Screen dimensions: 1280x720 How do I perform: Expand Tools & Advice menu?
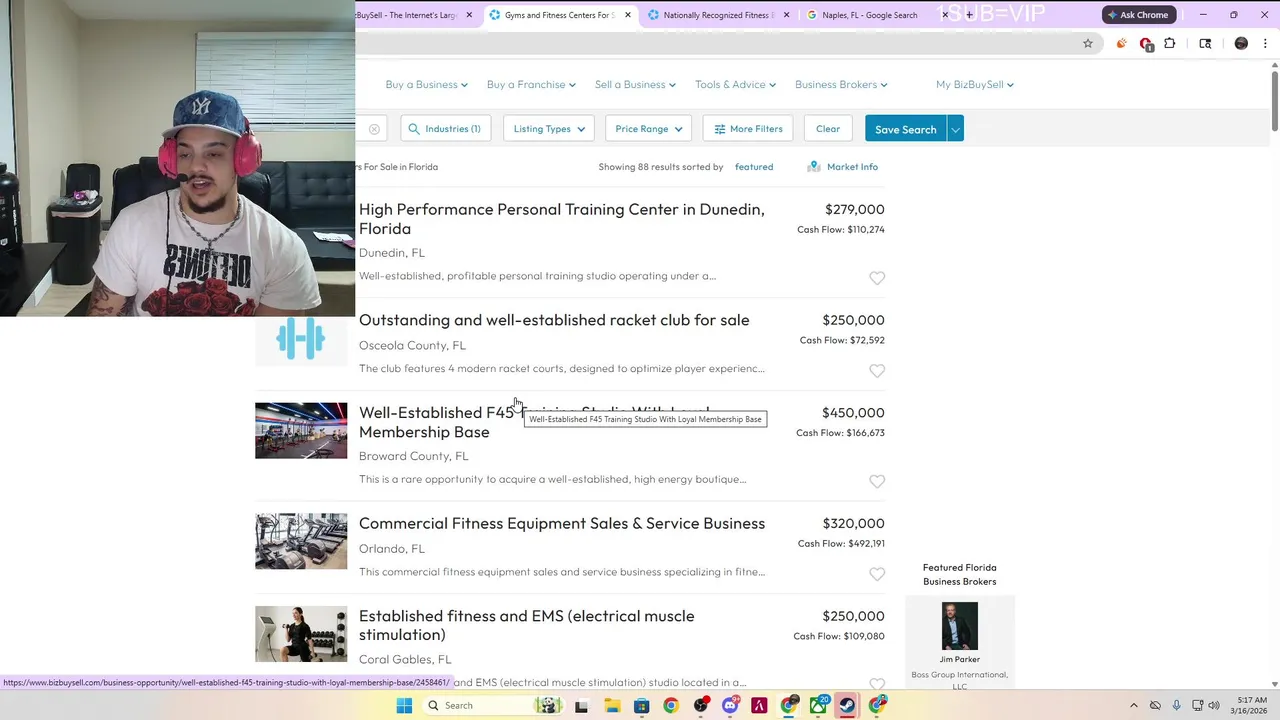pos(735,84)
